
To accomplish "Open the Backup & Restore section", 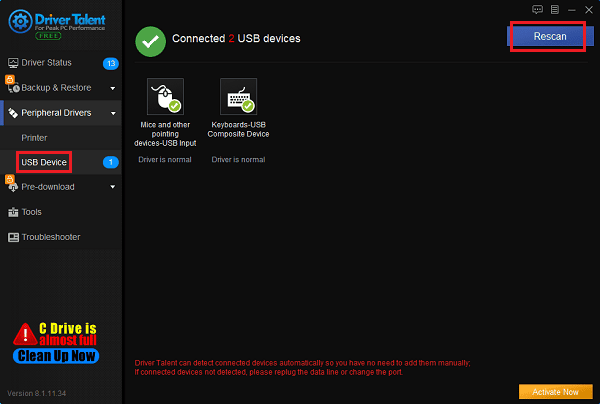I will pyautogui.click(x=61, y=88).
